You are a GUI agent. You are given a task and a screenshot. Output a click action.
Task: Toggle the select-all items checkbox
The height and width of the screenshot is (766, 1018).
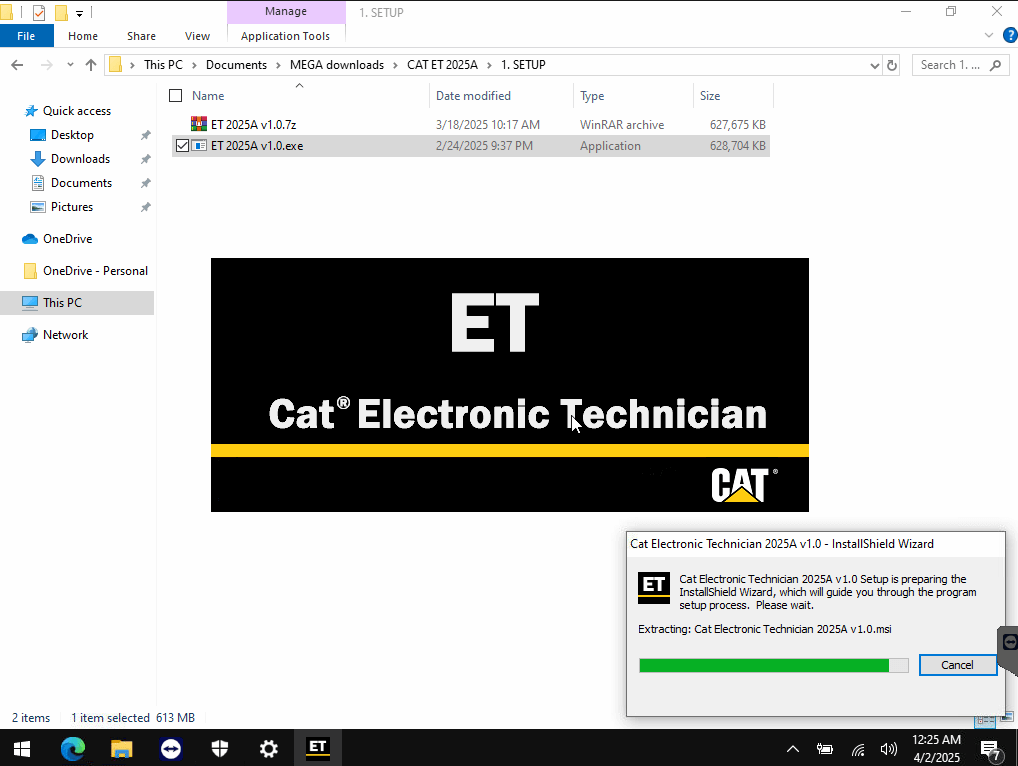[176, 96]
